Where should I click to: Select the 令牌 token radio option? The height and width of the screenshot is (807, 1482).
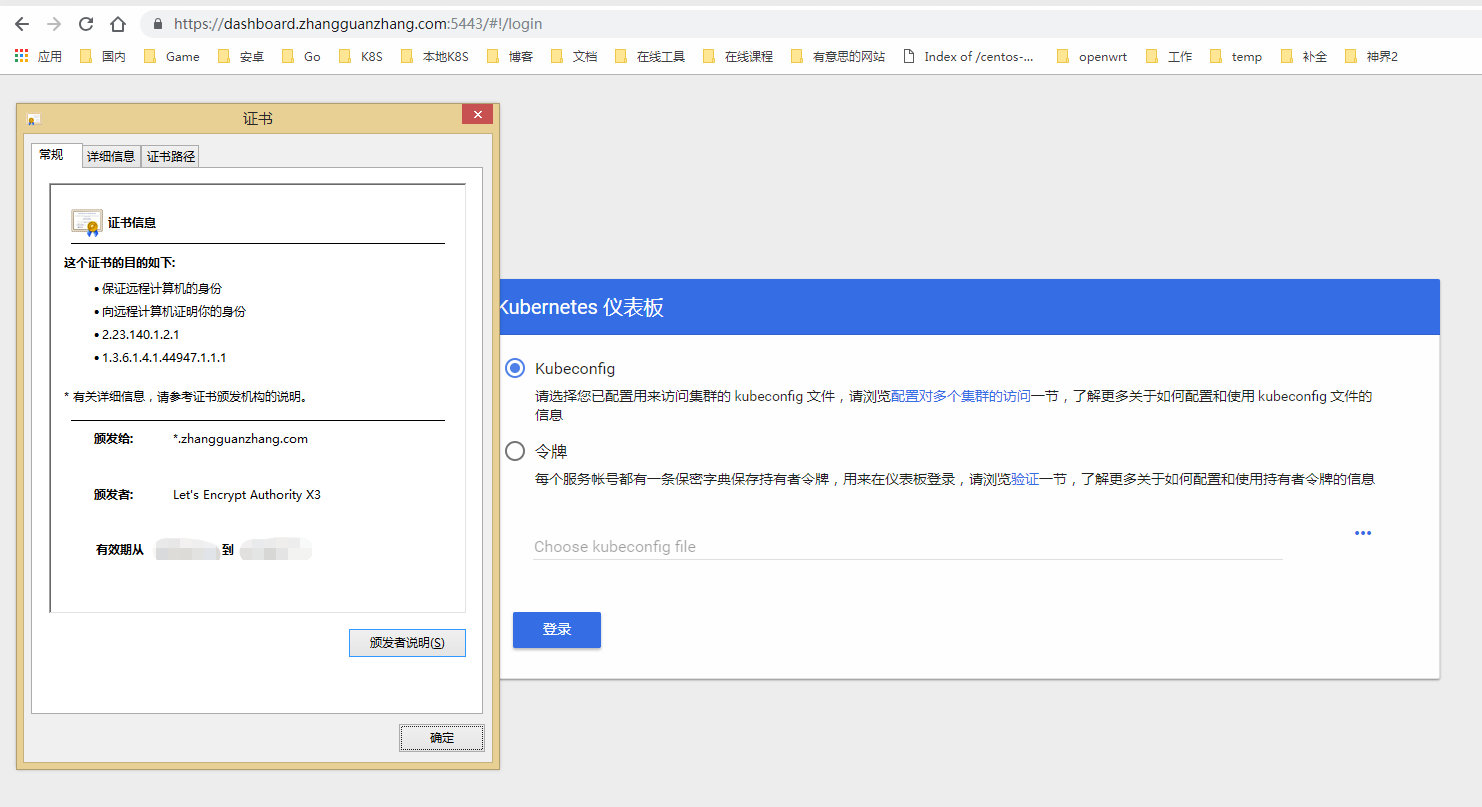tap(515, 451)
